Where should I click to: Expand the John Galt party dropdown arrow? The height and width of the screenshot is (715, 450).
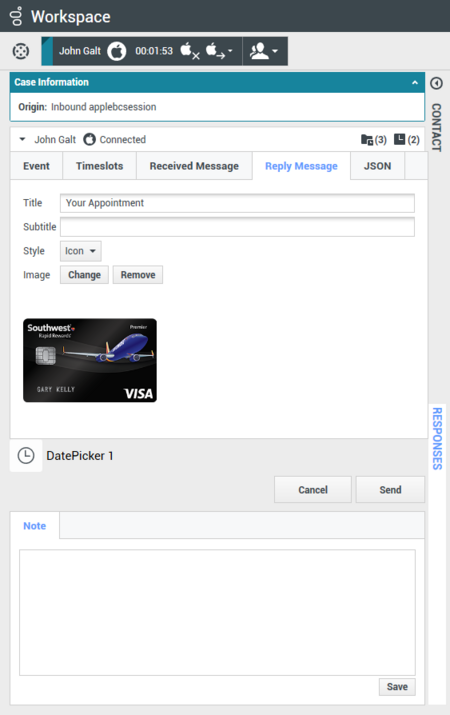coord(22,140)
